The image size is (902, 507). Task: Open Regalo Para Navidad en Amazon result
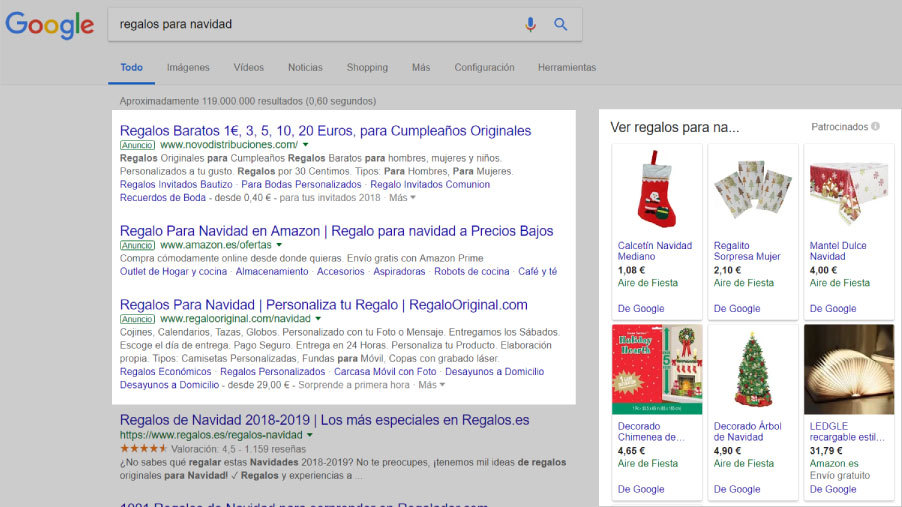(336, 231)
